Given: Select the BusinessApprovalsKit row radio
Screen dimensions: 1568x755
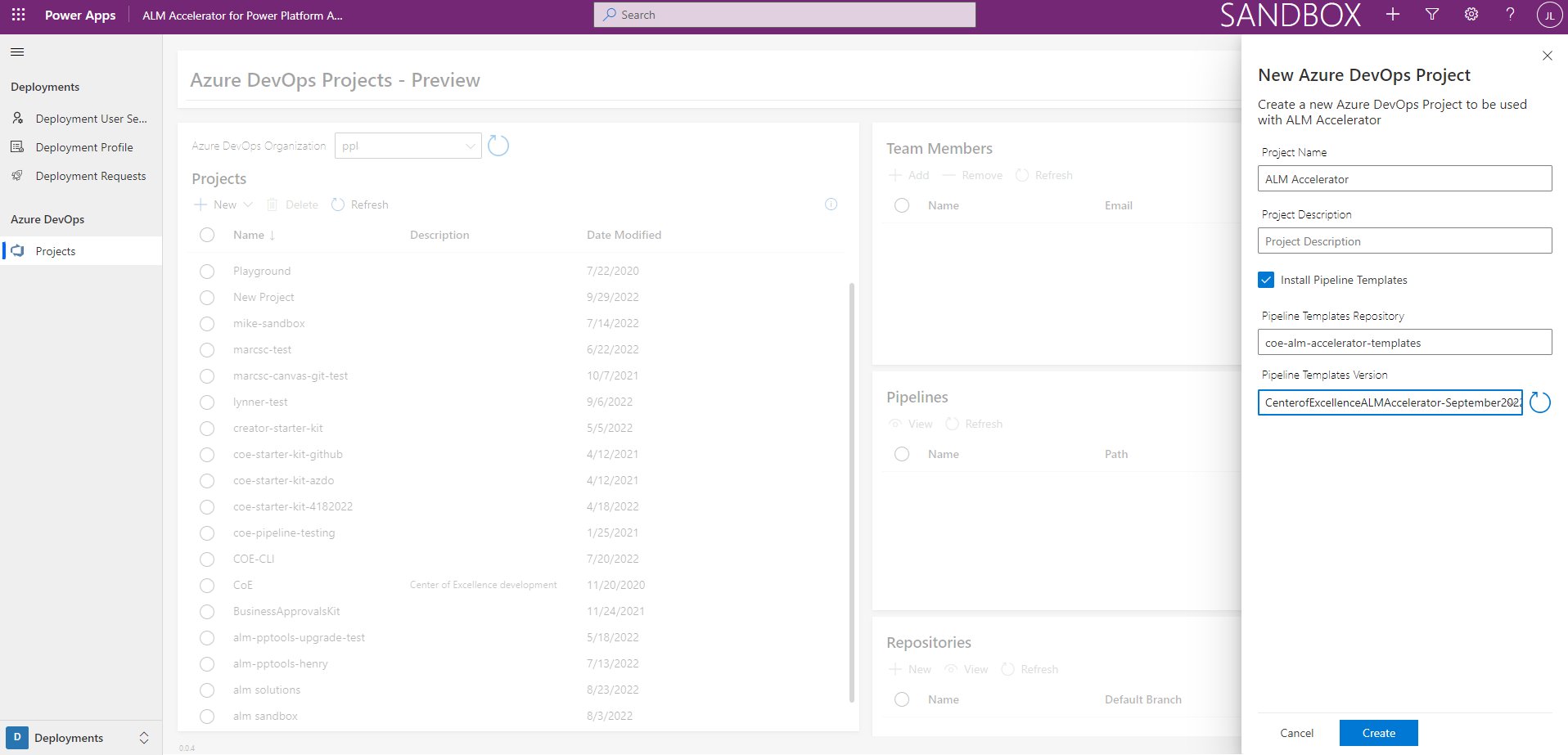Looking at the screenshot, I should (x=207, y=611).
